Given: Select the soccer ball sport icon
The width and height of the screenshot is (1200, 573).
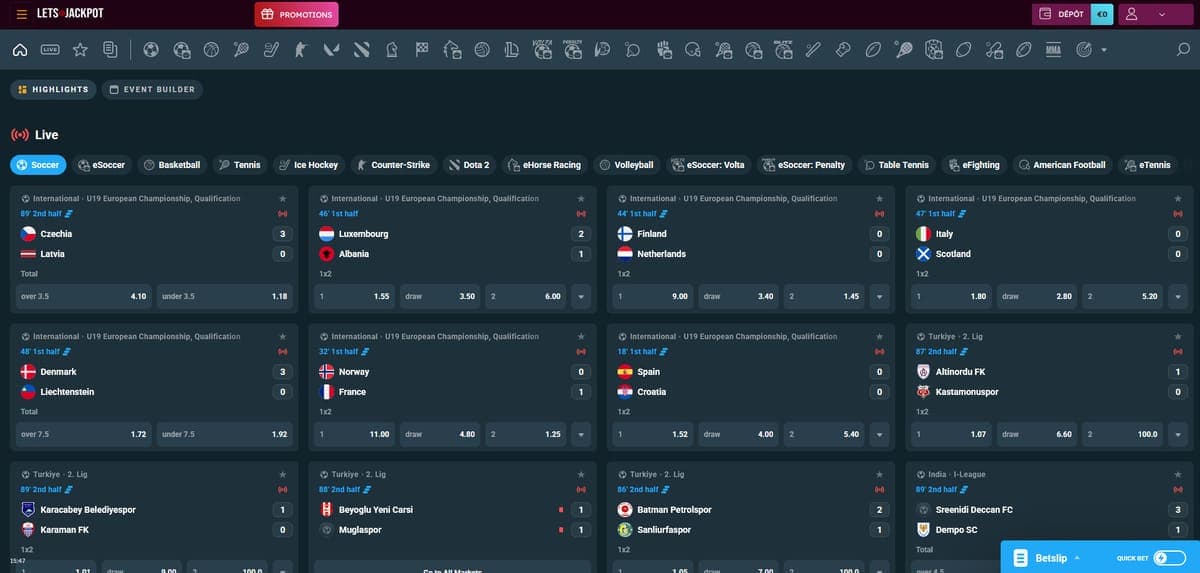Looking at the screenshot, I should [151, 49].
